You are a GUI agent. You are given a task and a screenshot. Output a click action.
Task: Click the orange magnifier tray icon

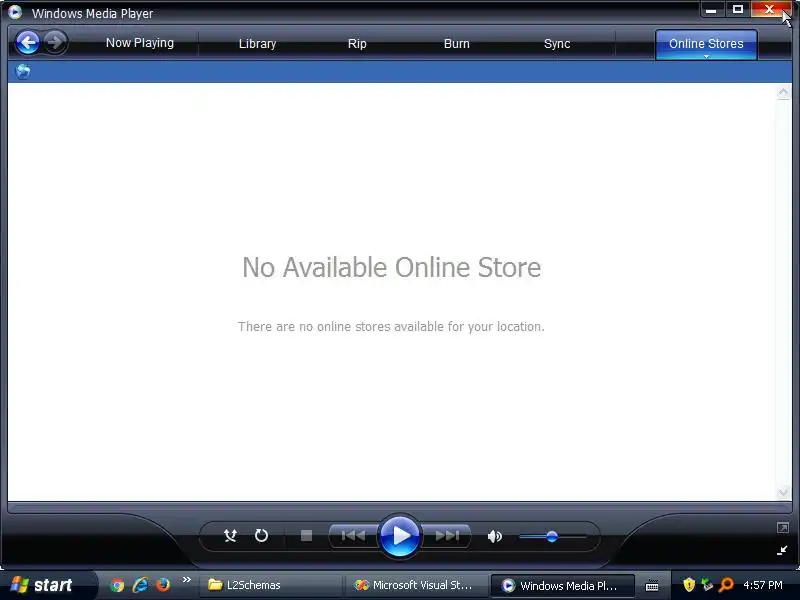(x=726, y=585)
